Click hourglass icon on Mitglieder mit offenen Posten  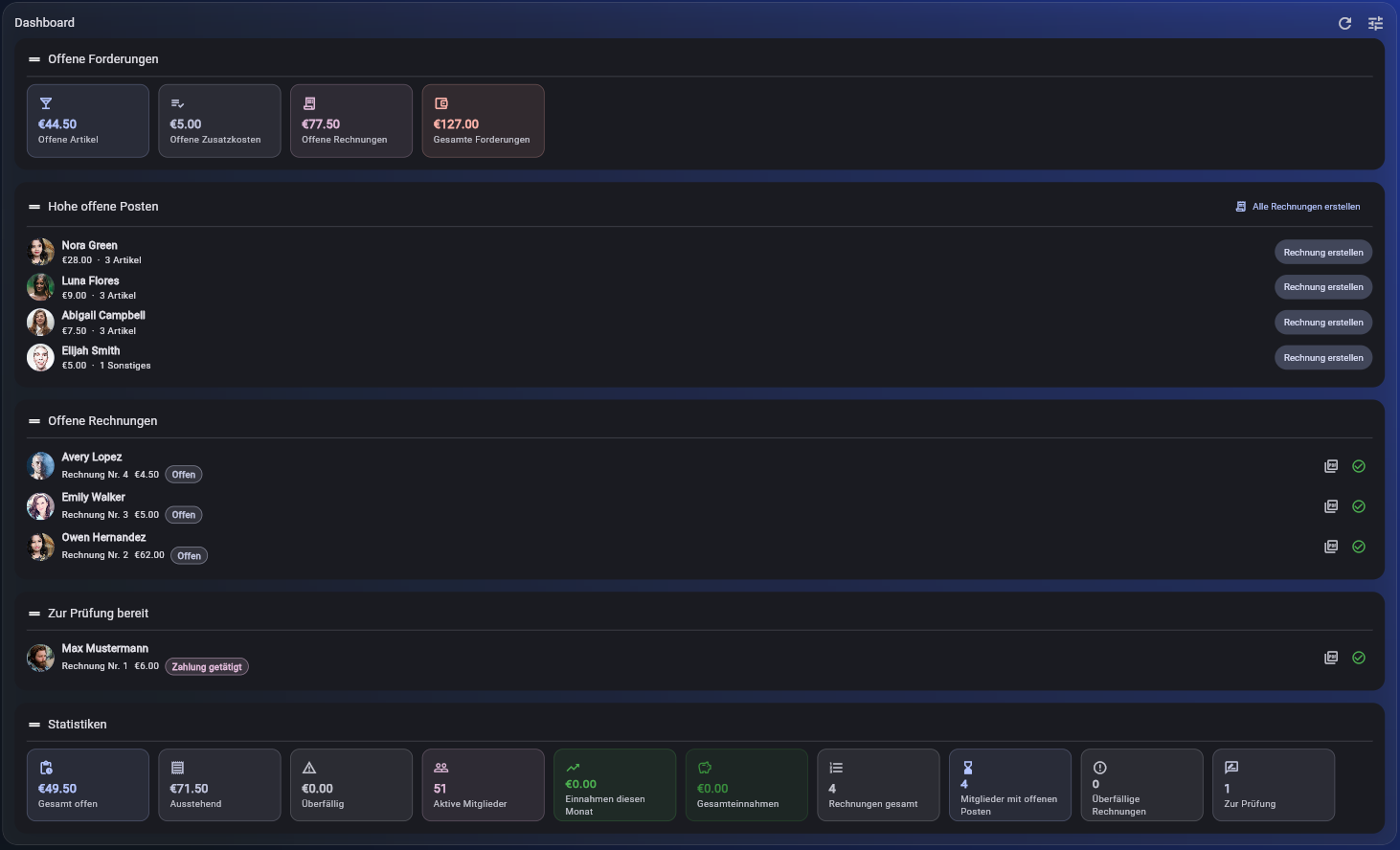click(x=968, y=768)
